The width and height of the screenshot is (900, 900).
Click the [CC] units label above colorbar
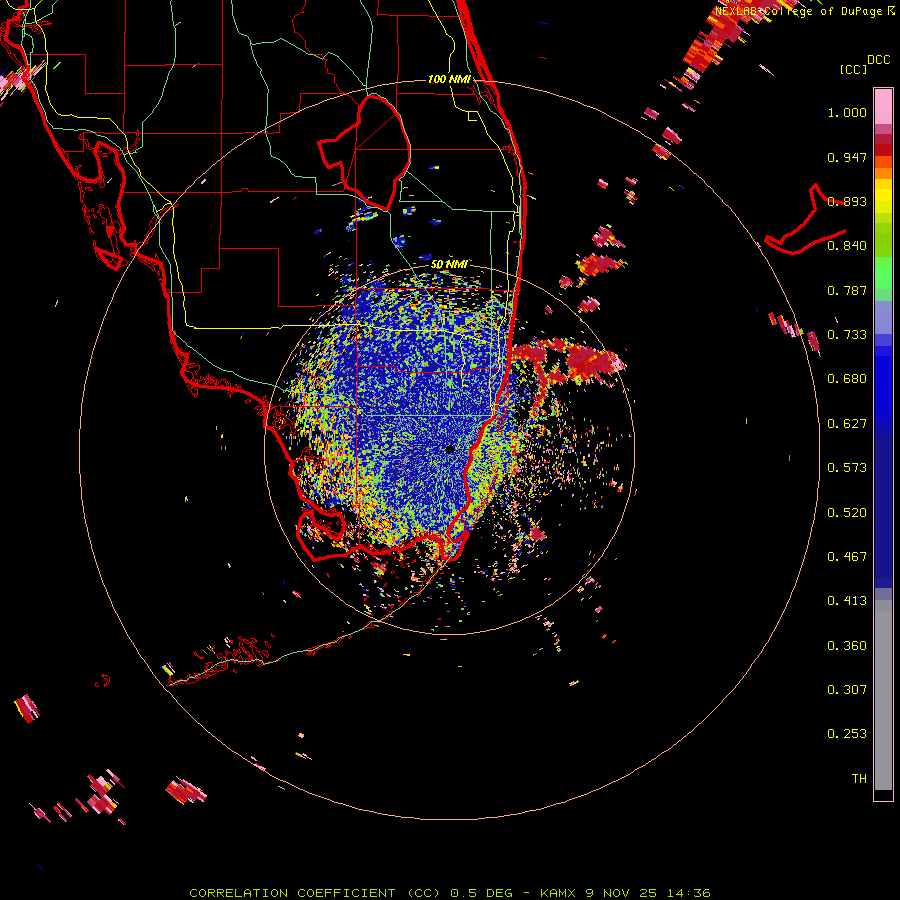(x=853, y=69)
